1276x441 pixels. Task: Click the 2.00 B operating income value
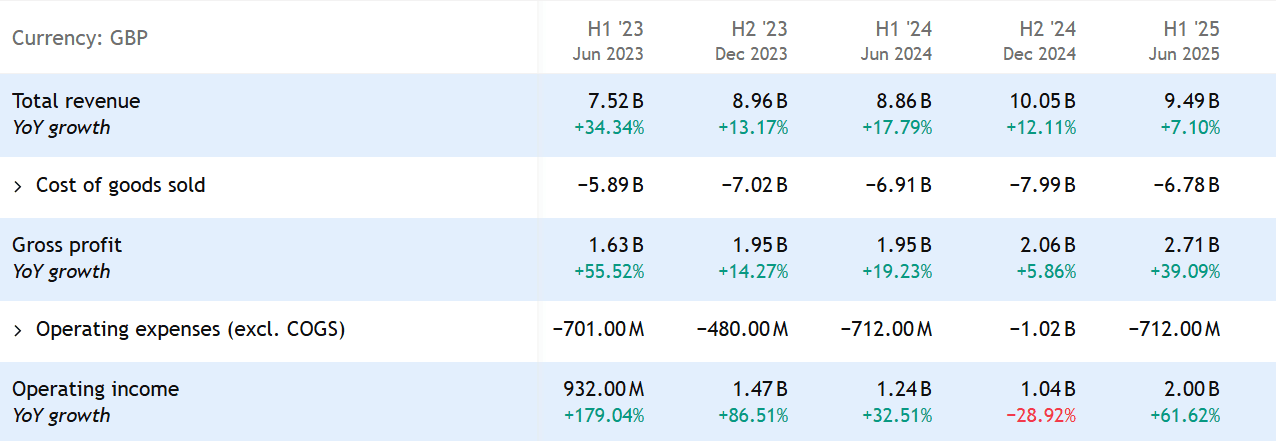pyautogui.click(x=1191, y=389)
